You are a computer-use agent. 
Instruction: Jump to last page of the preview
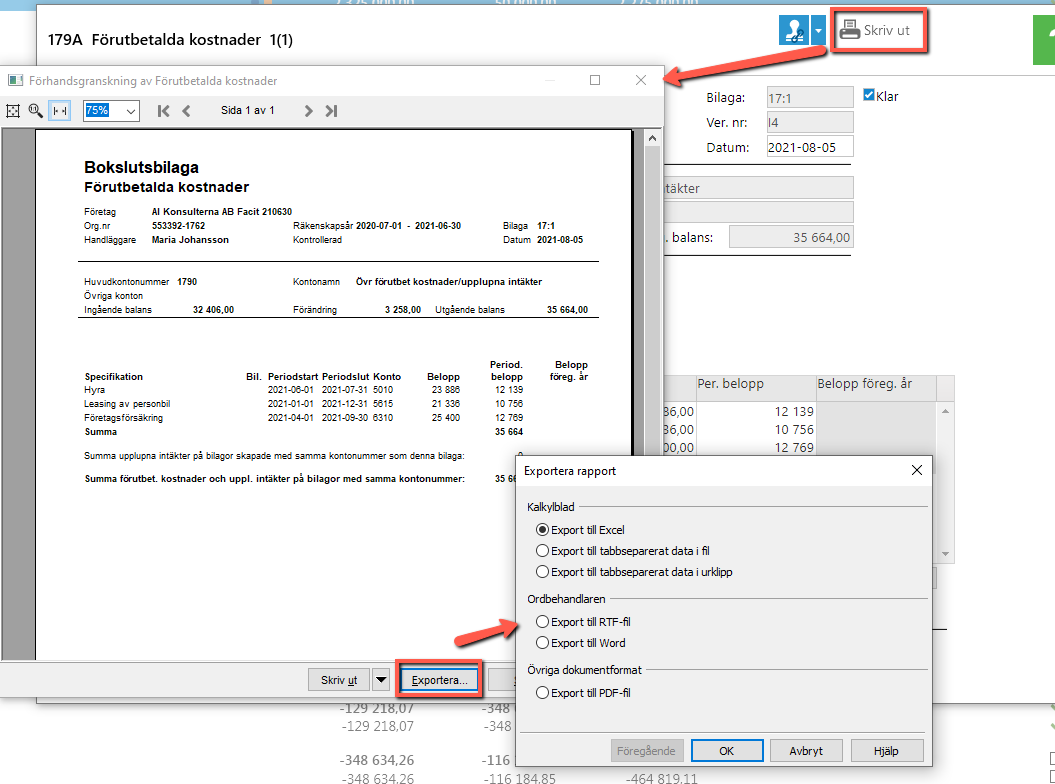pos(331,111)
